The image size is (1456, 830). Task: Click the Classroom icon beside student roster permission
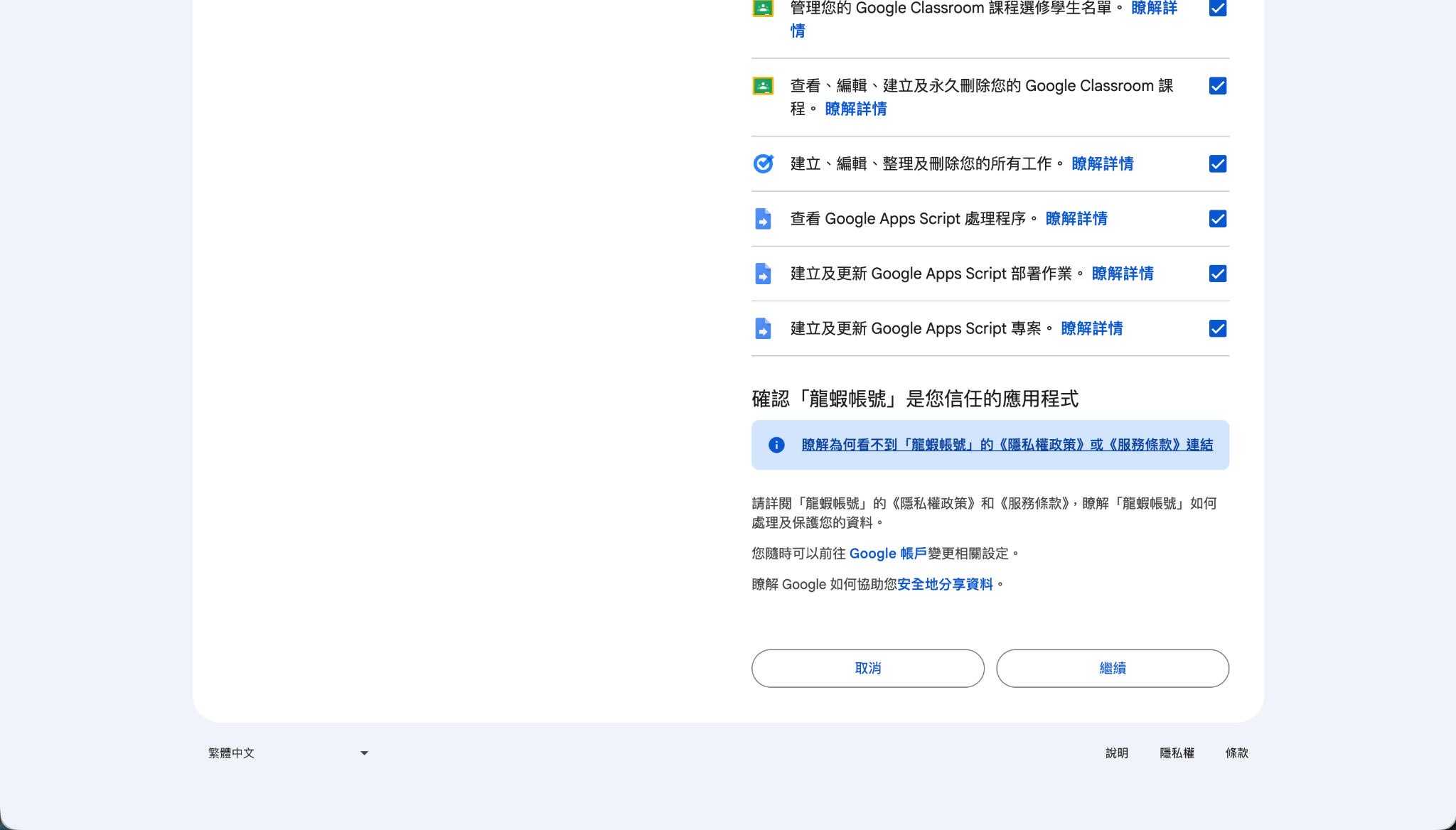click(763, 9)
